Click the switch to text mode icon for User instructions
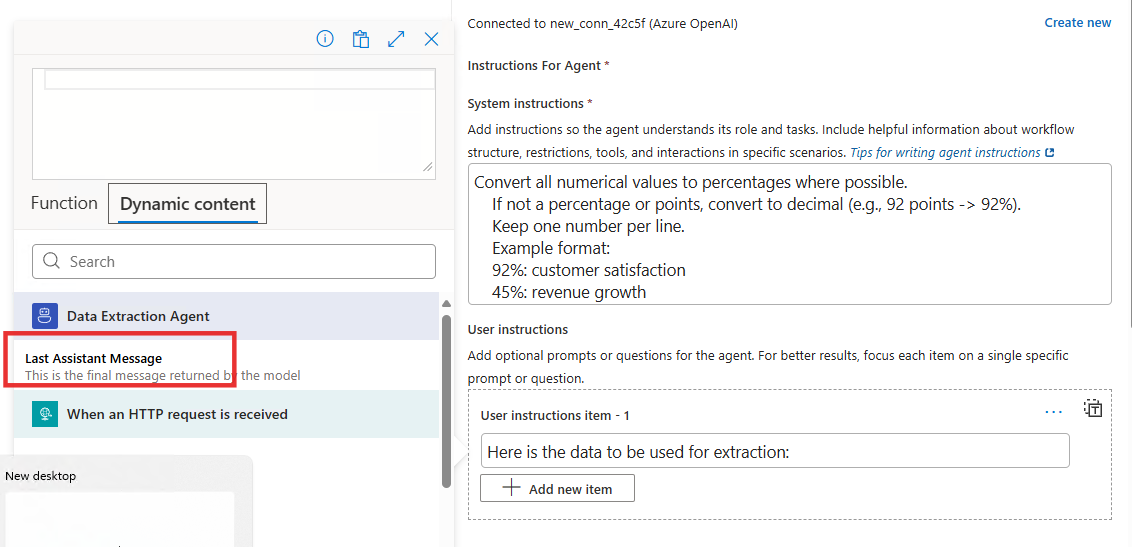The height and width of the screenshot is (547, 1132). [1094, 408]
